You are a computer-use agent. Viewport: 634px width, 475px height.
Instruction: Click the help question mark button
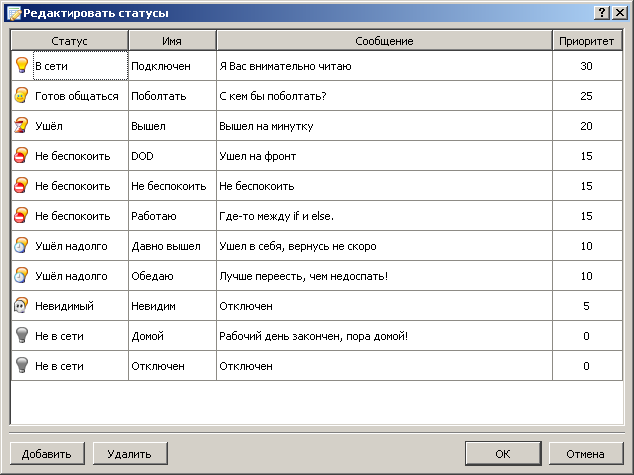tap(603, 13)
